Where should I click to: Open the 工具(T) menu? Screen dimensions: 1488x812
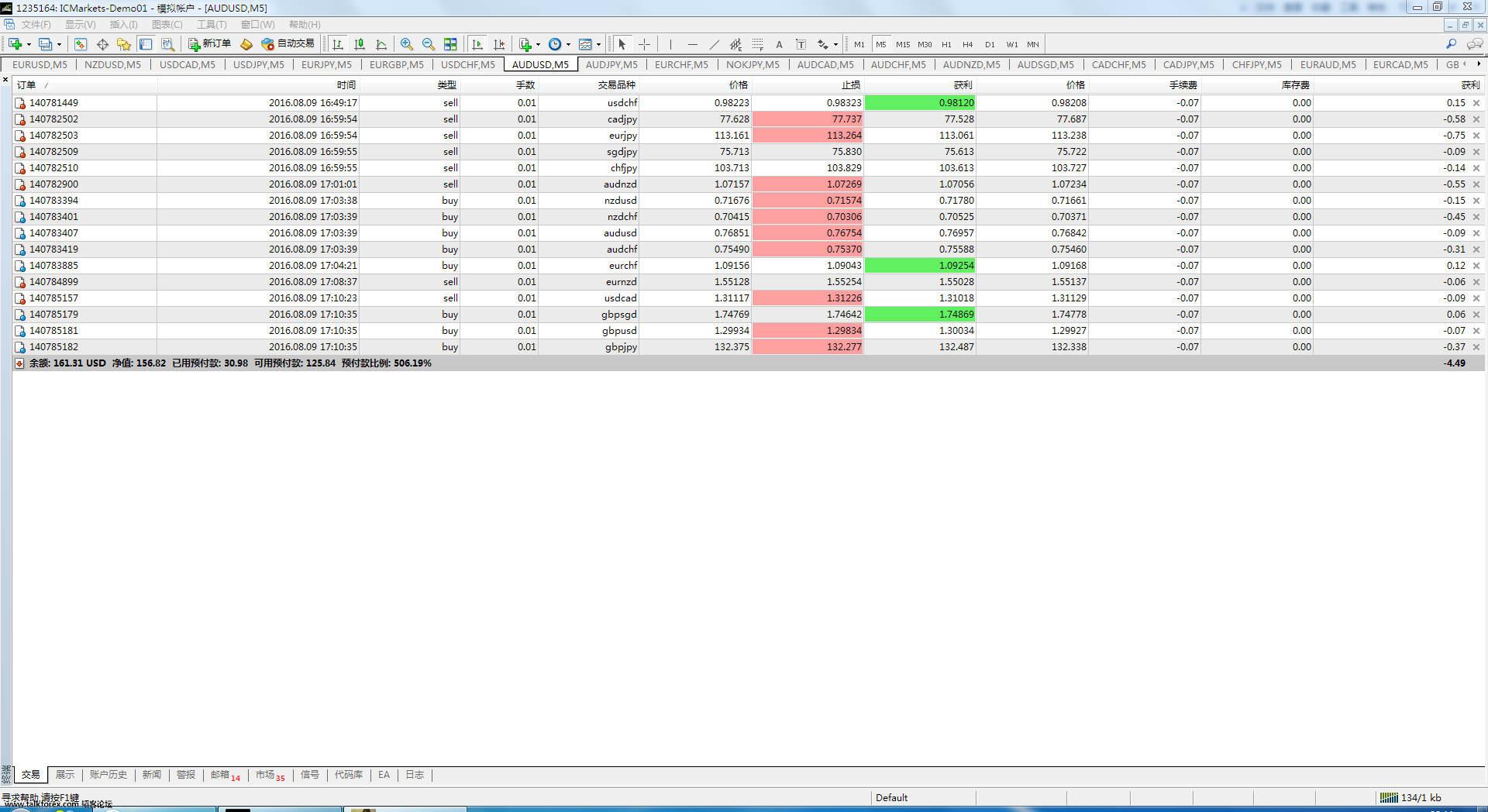click(212, 25)
